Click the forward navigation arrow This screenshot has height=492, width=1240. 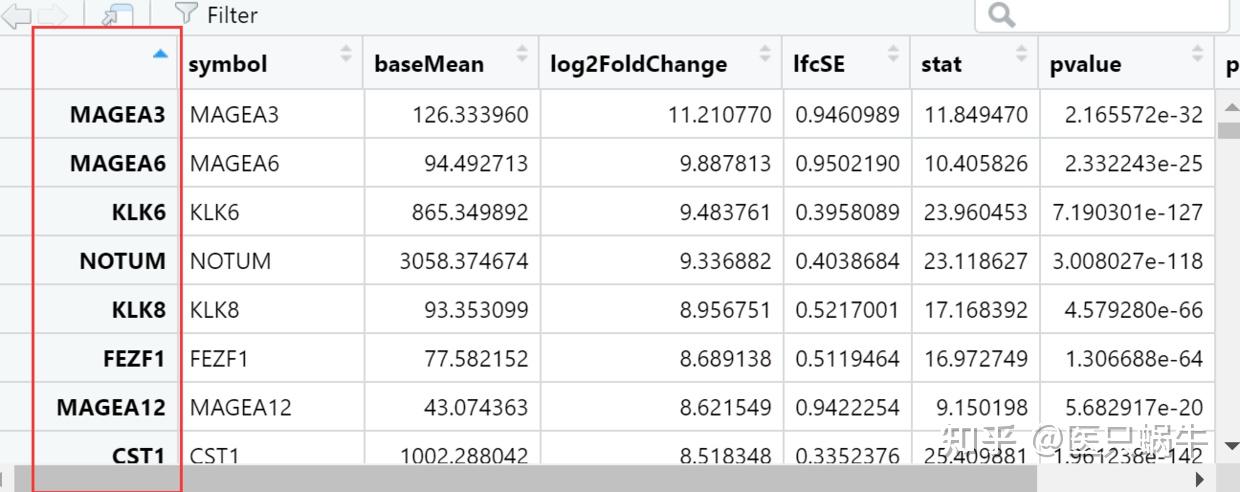[x=54, y=14]
